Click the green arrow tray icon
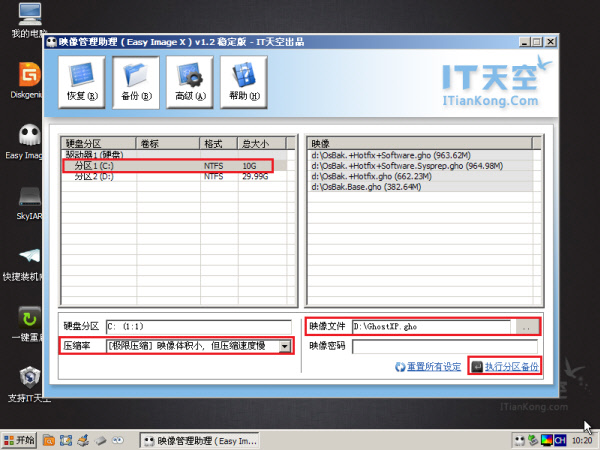Viewport: 600px width, 450px height. click(x=533, y=440)
